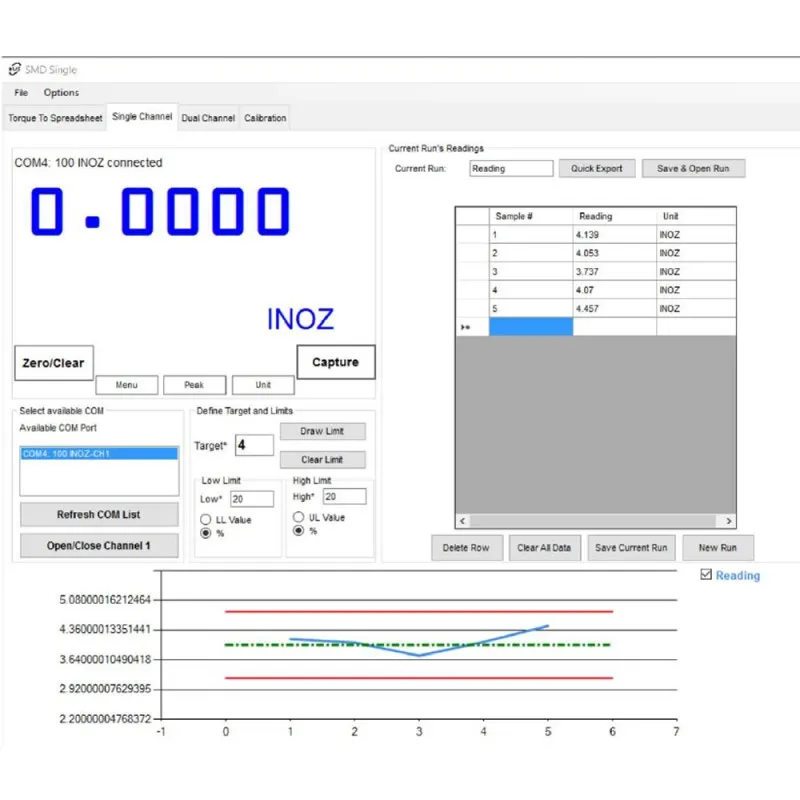Click the Capture button
The height and width of the screenshot is (800, 800).
[x=335, y=361]
